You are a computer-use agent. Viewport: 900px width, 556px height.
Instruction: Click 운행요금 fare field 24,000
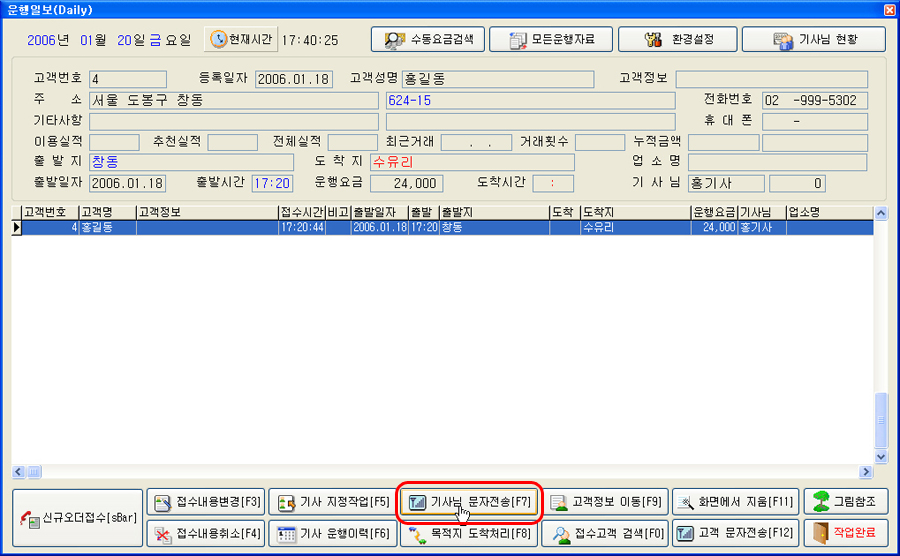(x=406, y=184)
